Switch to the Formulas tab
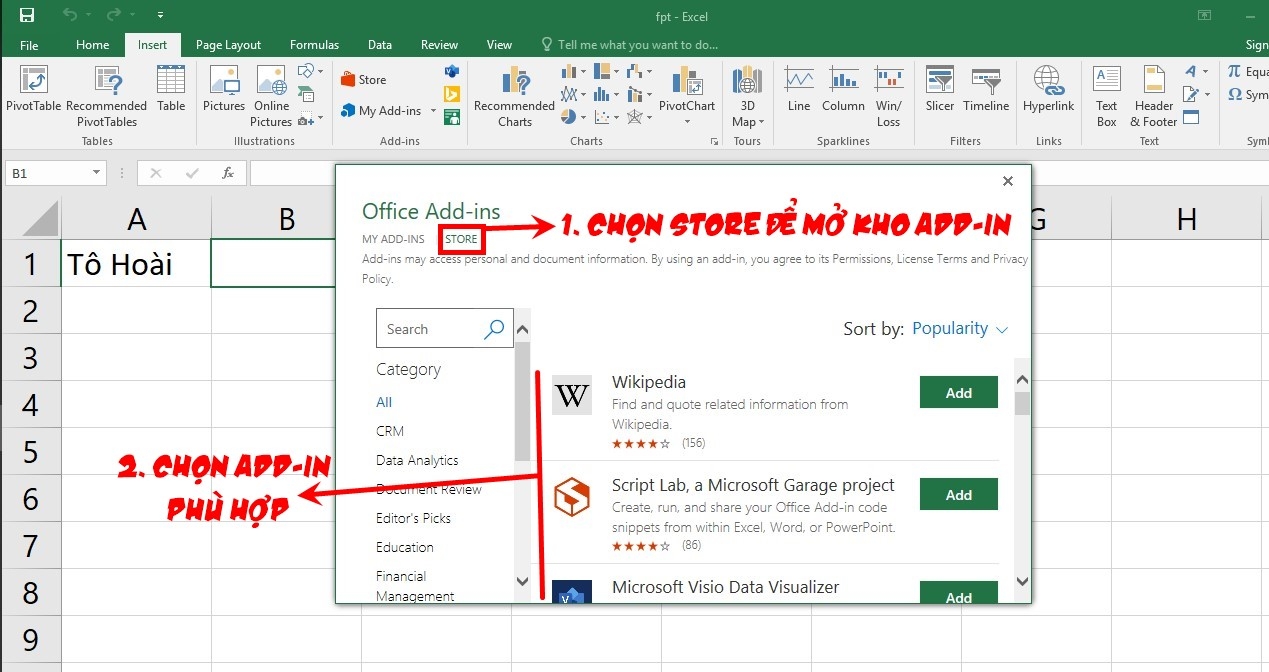Viewport: 1269px width, 672px height. [314, 45]
